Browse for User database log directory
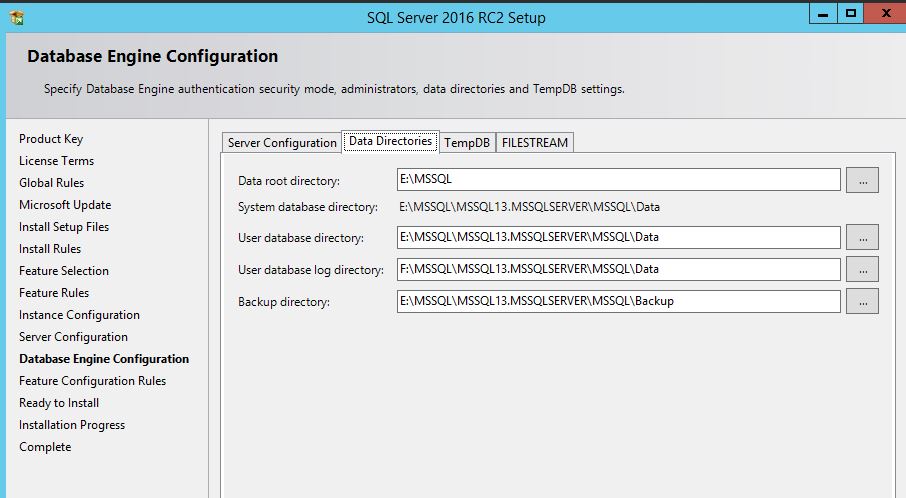The height and width of the screenshot is (498, 906). [x=862, y=269]
